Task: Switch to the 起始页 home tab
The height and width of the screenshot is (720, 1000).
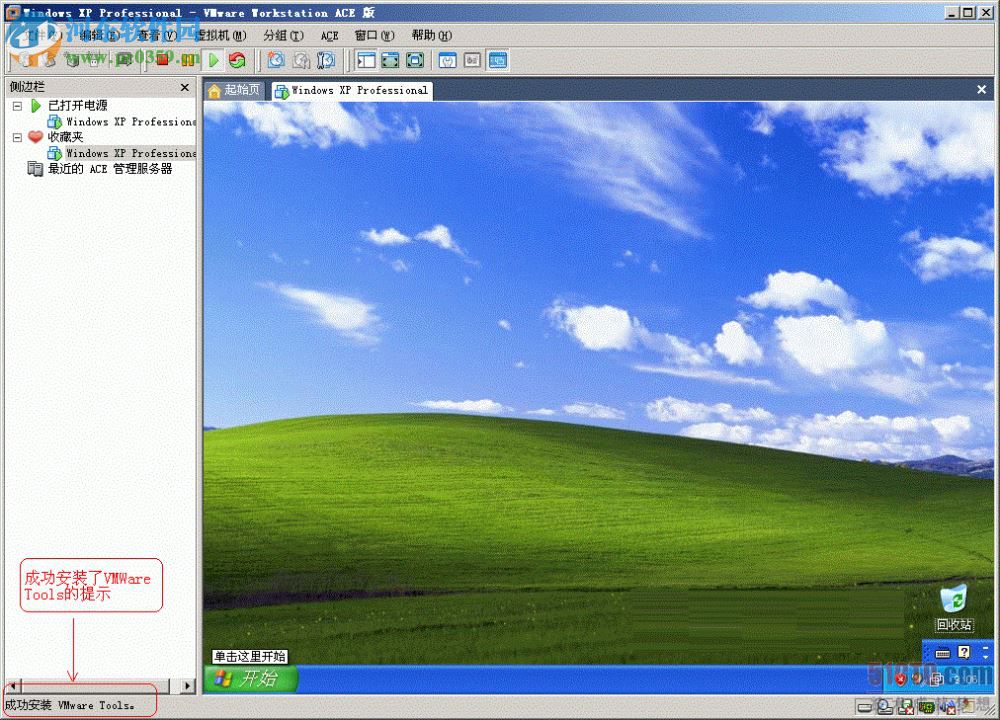Action: coord(233,90)
